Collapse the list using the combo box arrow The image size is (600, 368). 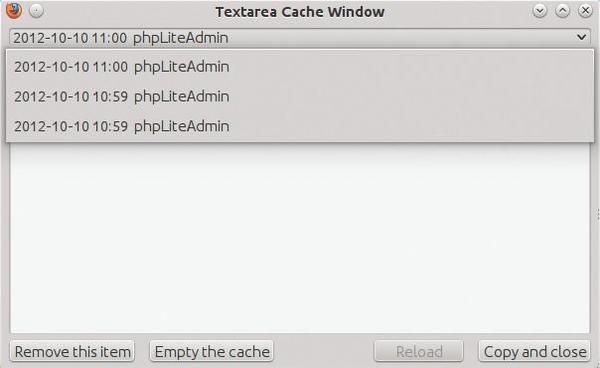click(x=581, y=37)
